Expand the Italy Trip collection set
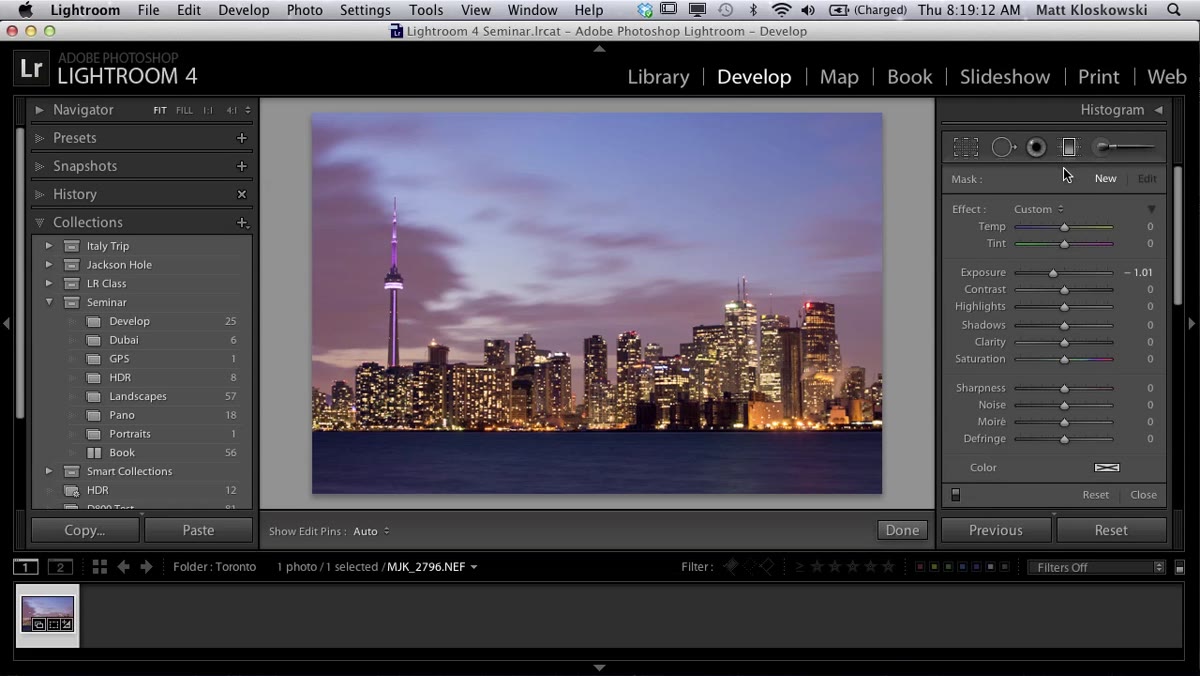Screen dimensions: 1200x676 pos(48,246)
